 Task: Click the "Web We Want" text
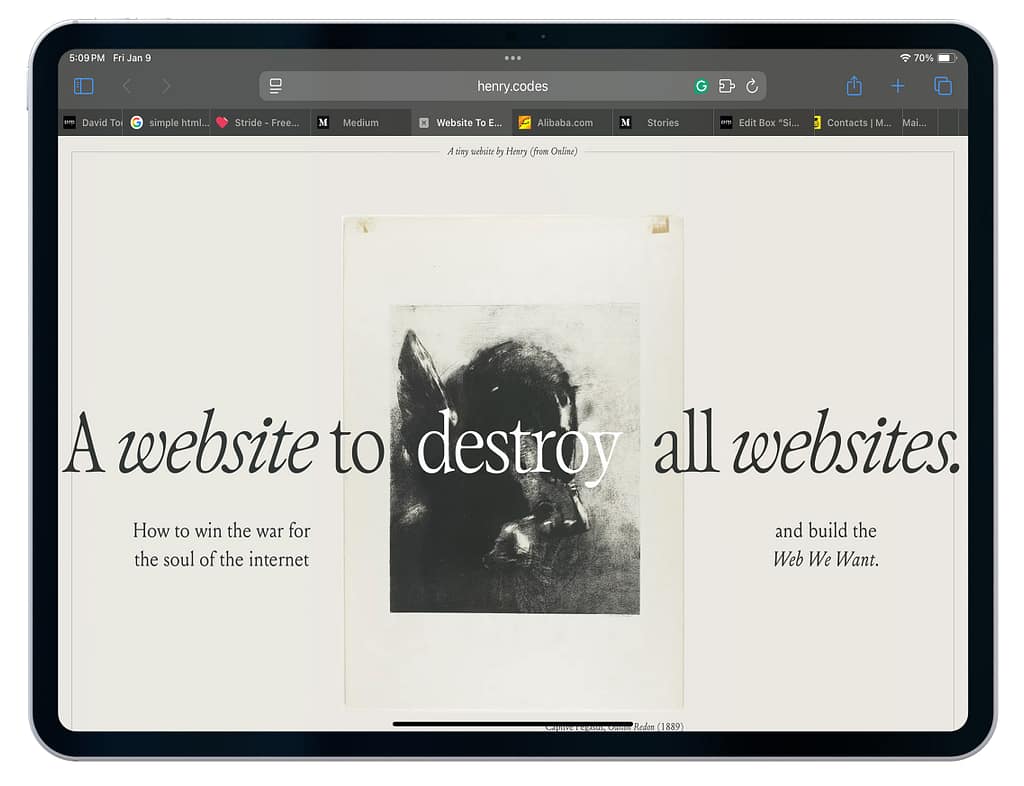pyautogui.click(x=825, y=559)
